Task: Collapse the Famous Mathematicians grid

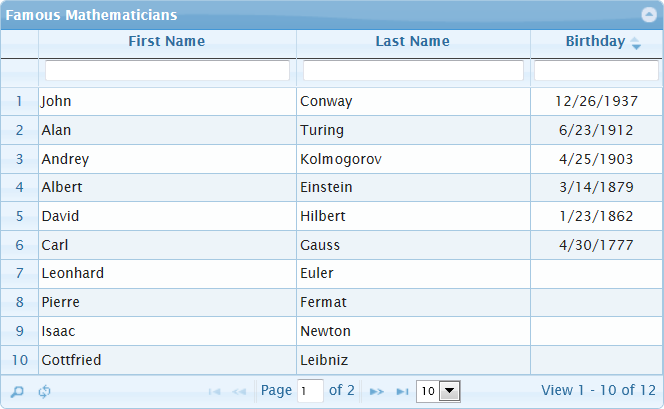Action: (649, 15)
